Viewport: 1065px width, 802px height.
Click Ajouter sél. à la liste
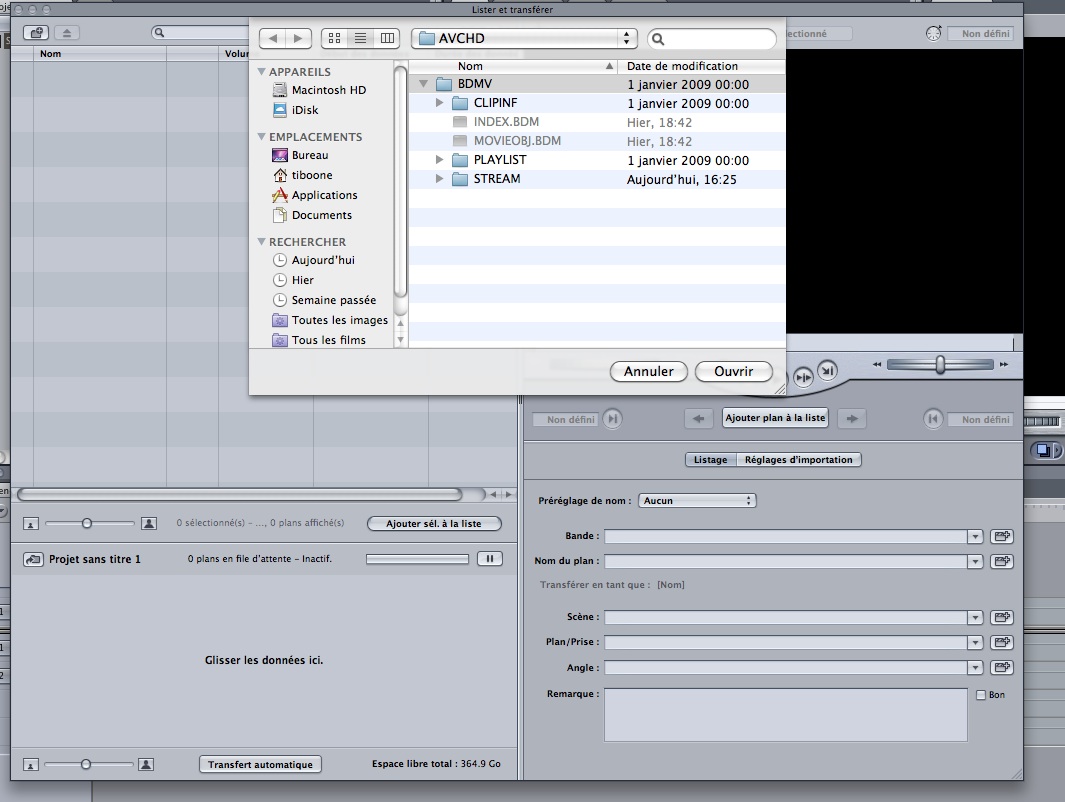(434, 524)
